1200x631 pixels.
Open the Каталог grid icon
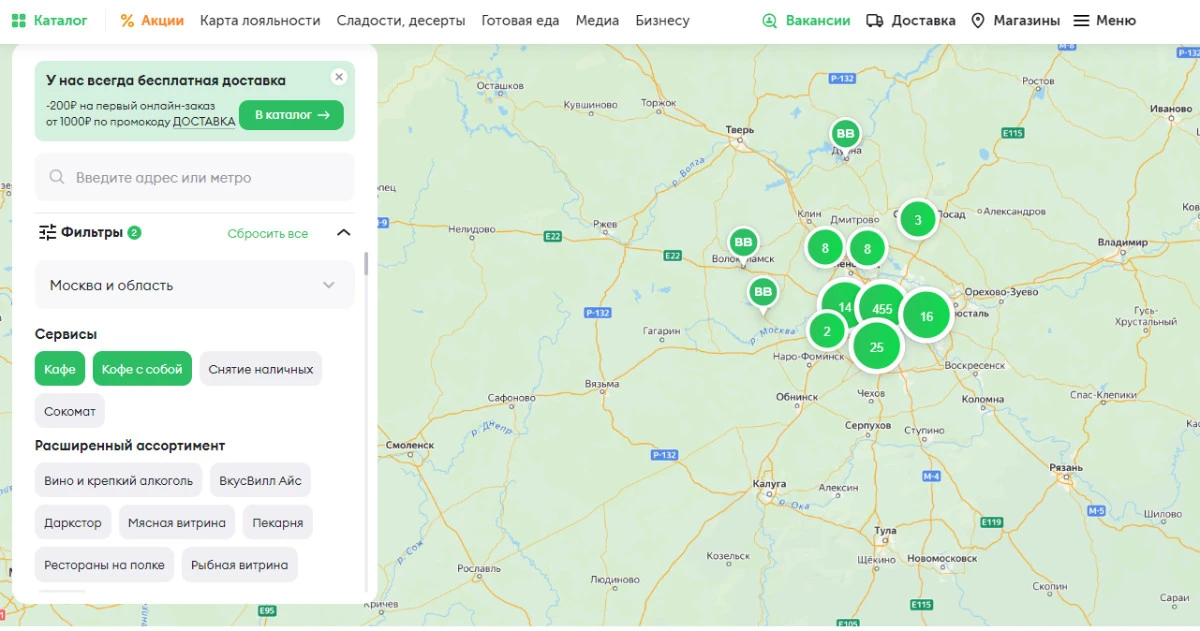[19, 20]
